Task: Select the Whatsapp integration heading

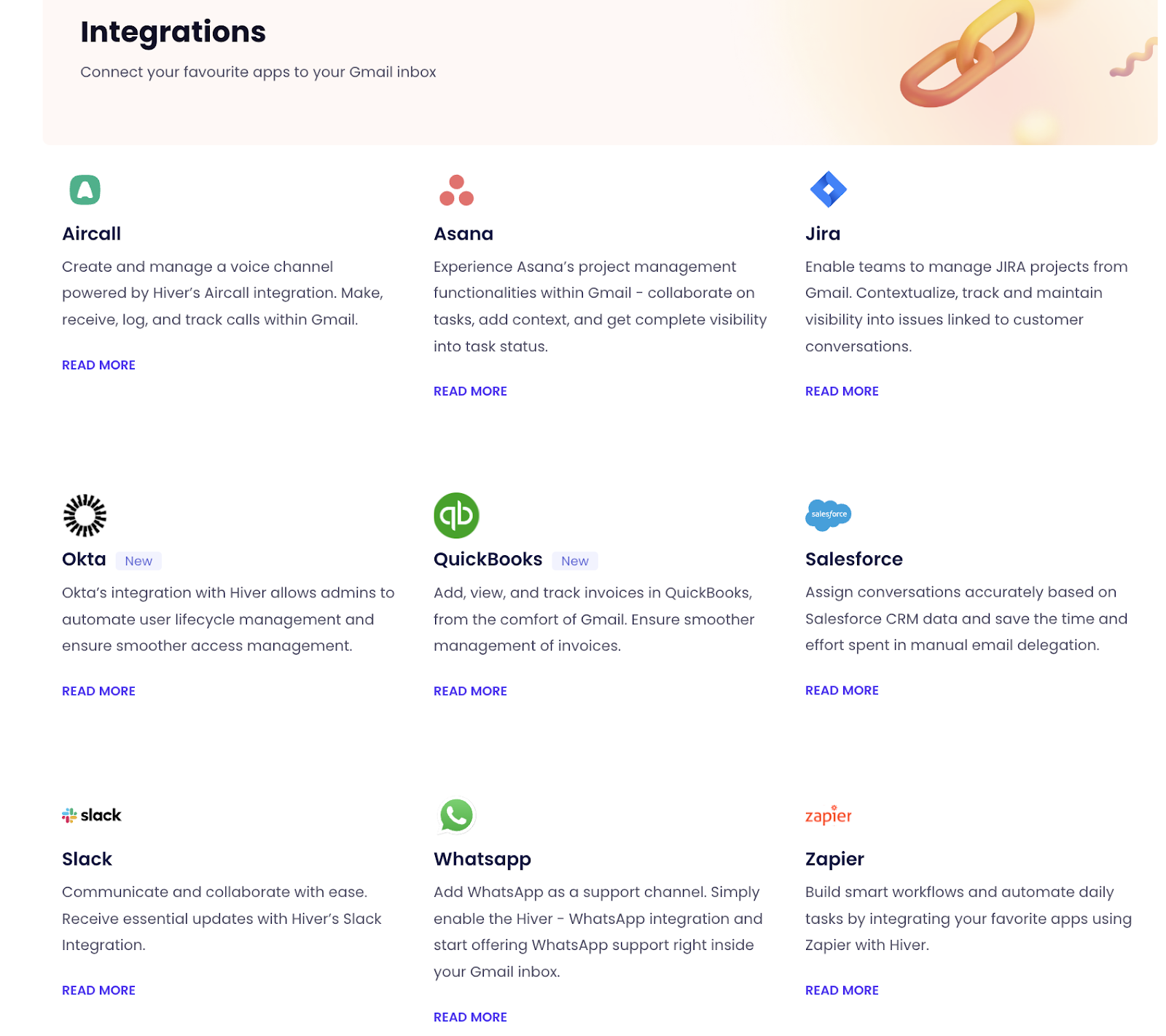Action: click(x=482, y=859)
